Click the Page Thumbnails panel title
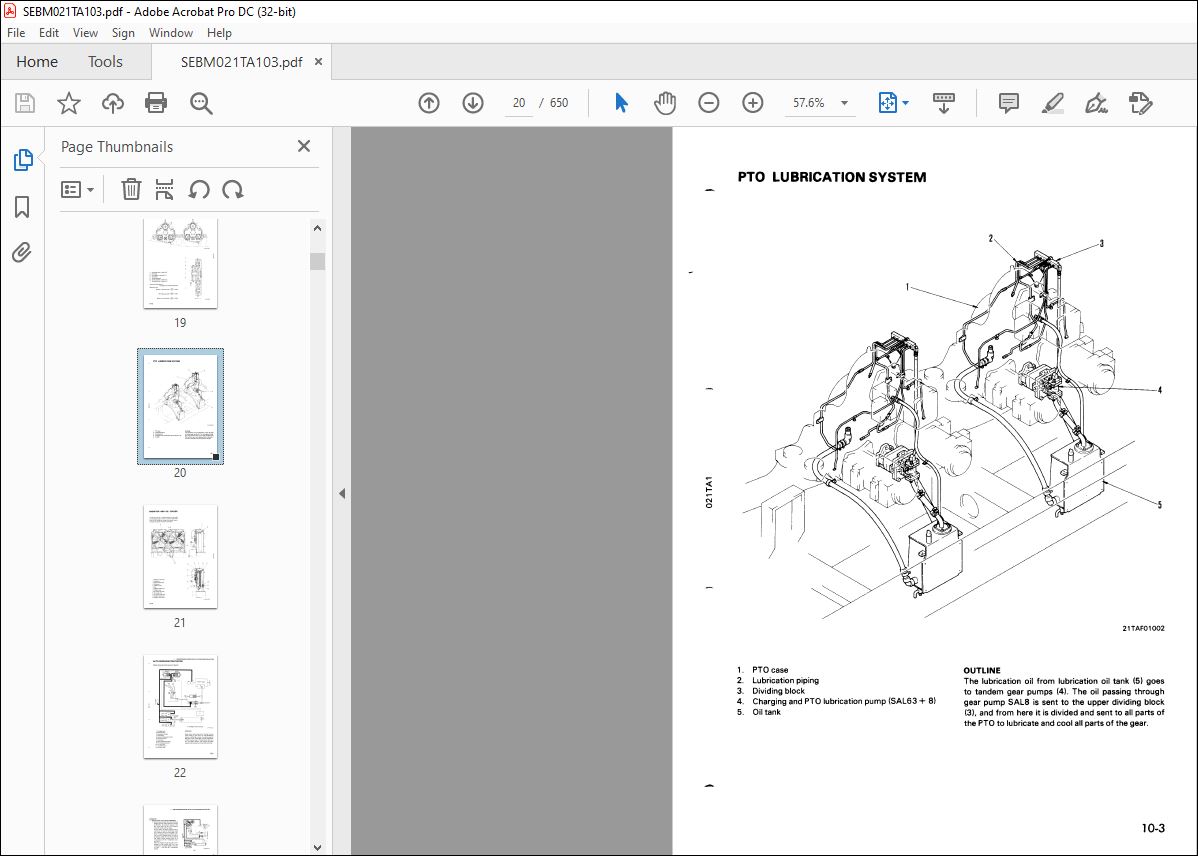The image size is (1198, 856). coord(117,147)
